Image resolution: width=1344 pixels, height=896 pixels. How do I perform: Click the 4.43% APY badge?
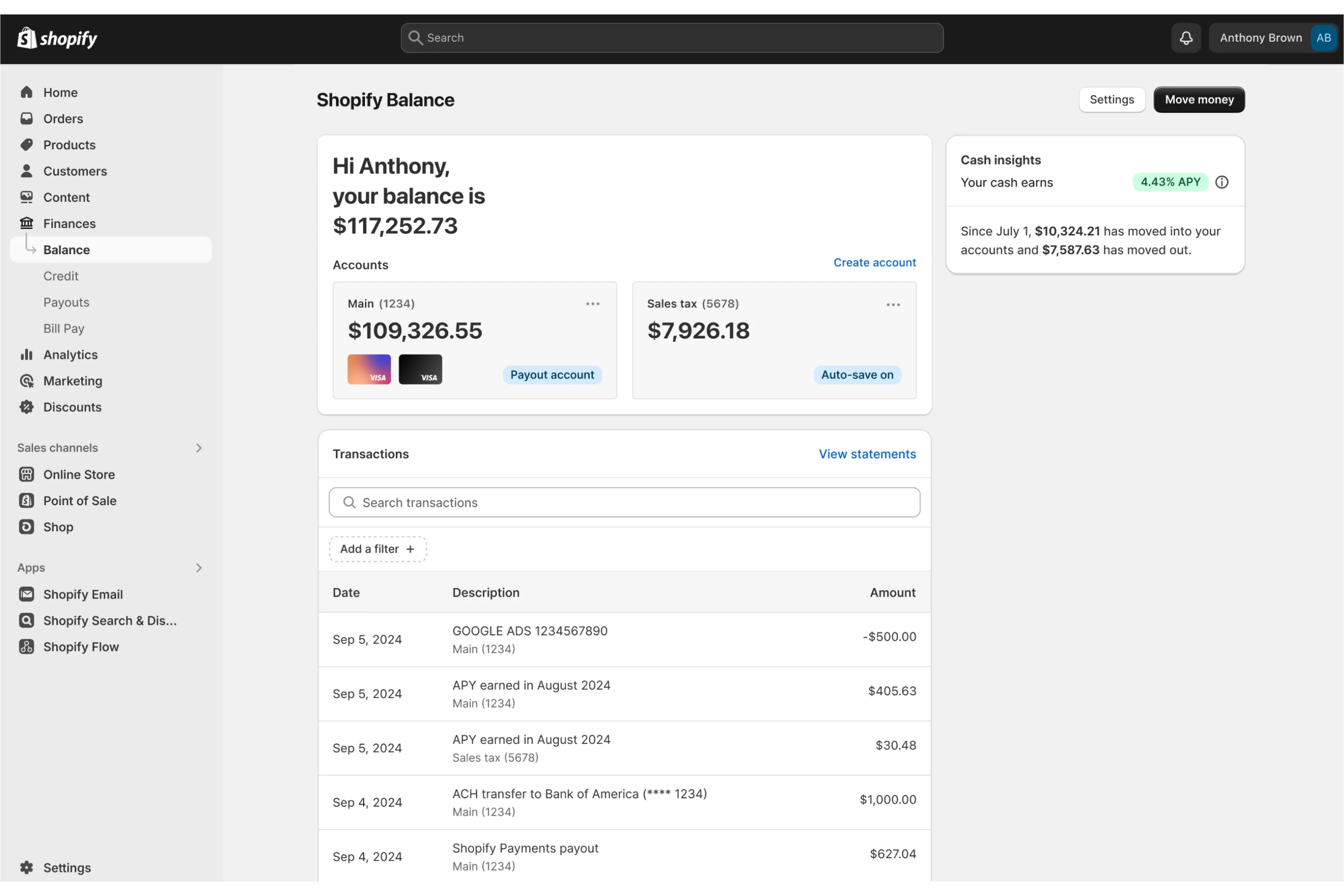pyautogui.click(x=1170, y=182)
